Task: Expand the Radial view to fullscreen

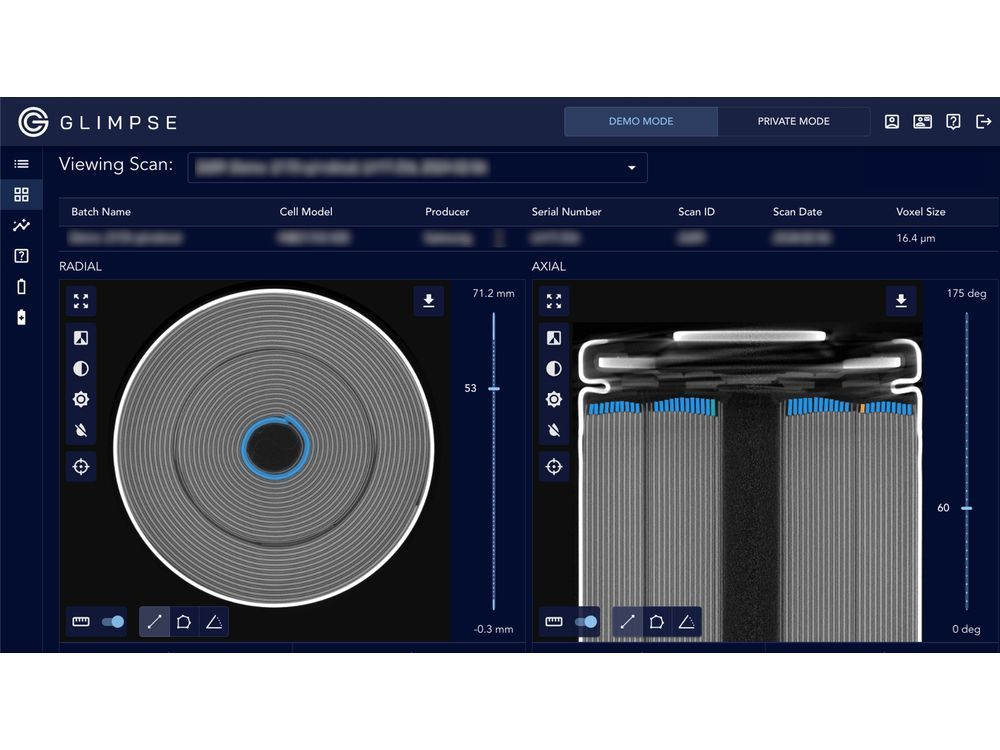Action: [81, 301]
